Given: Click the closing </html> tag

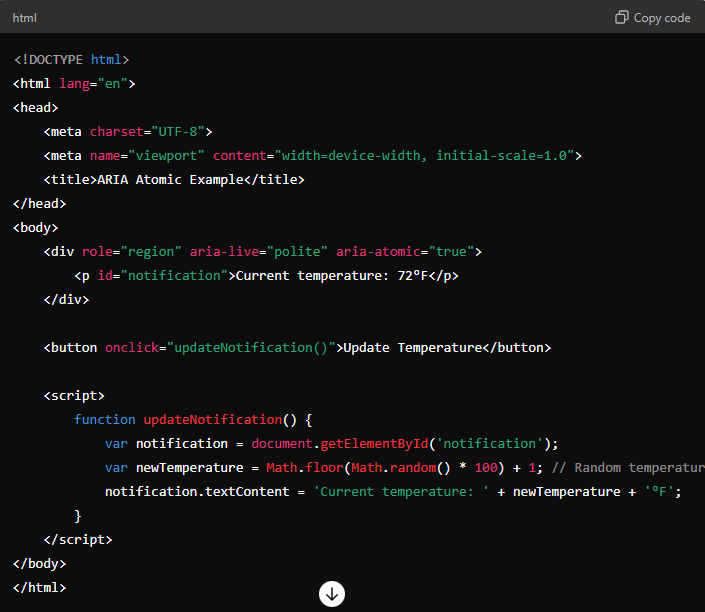Looking at the screenshot, I should point(40,588).
